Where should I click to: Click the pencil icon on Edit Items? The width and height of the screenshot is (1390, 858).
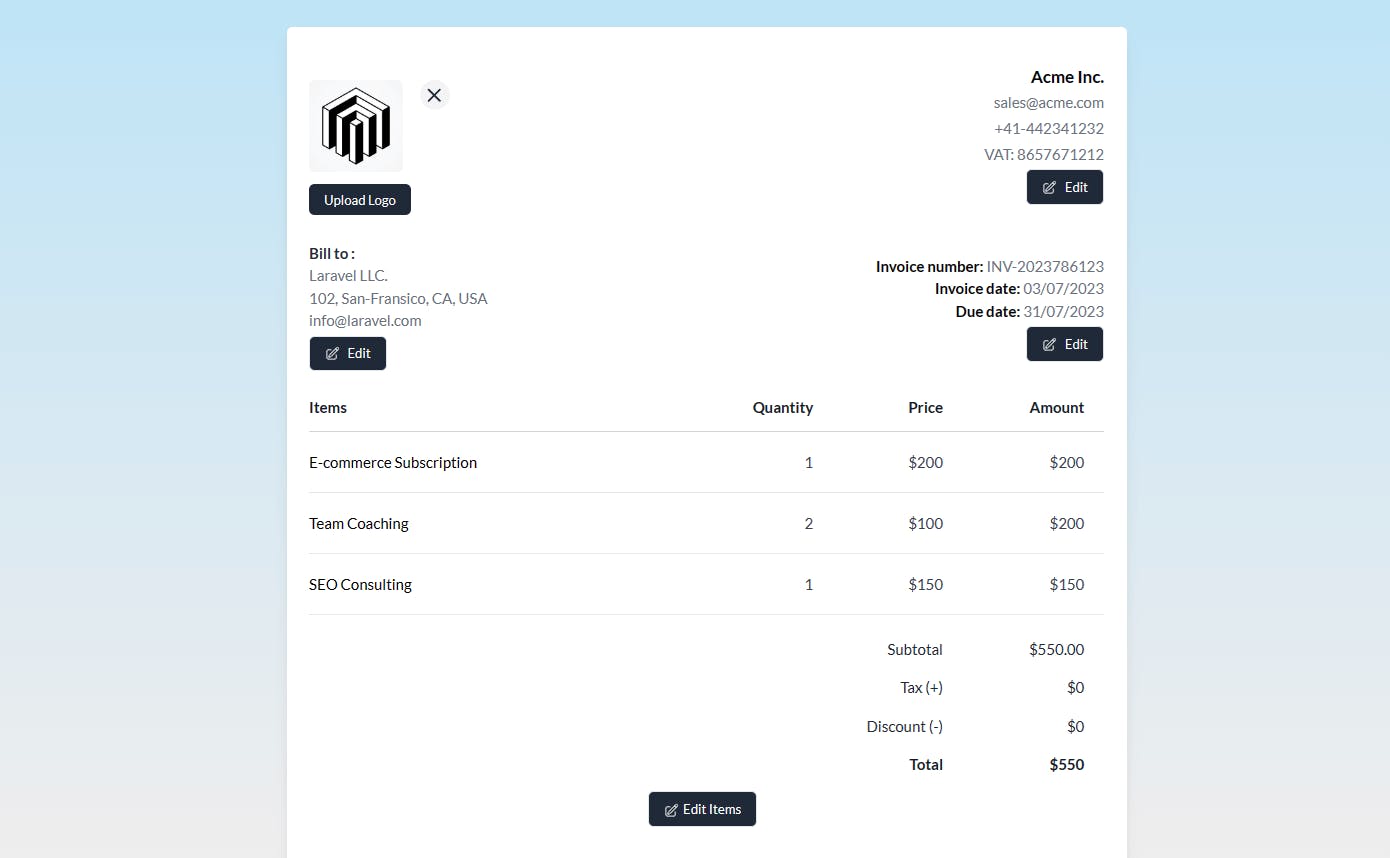pos(672,810)
